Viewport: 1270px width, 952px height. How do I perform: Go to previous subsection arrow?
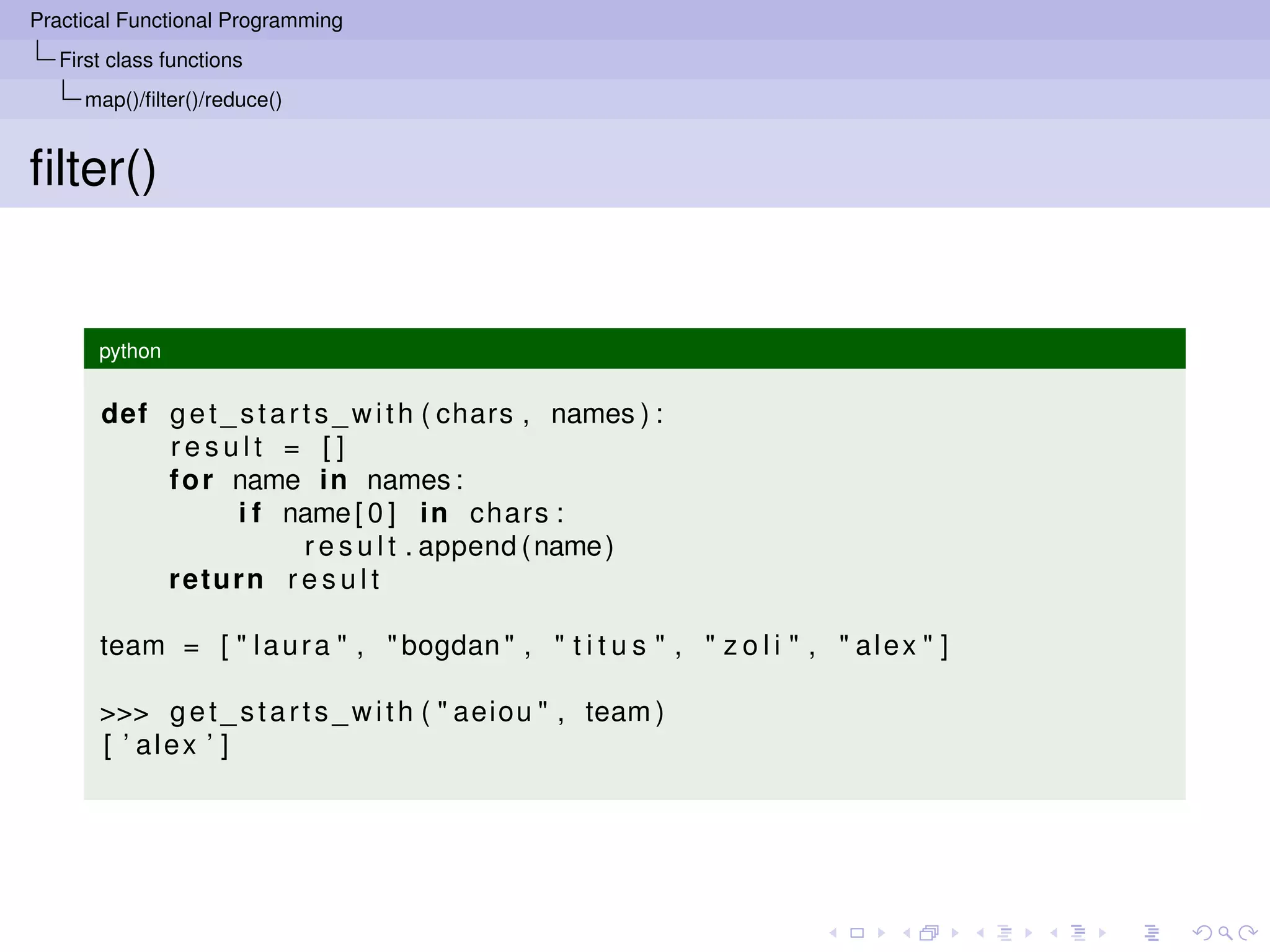click(x=980, y=933)
